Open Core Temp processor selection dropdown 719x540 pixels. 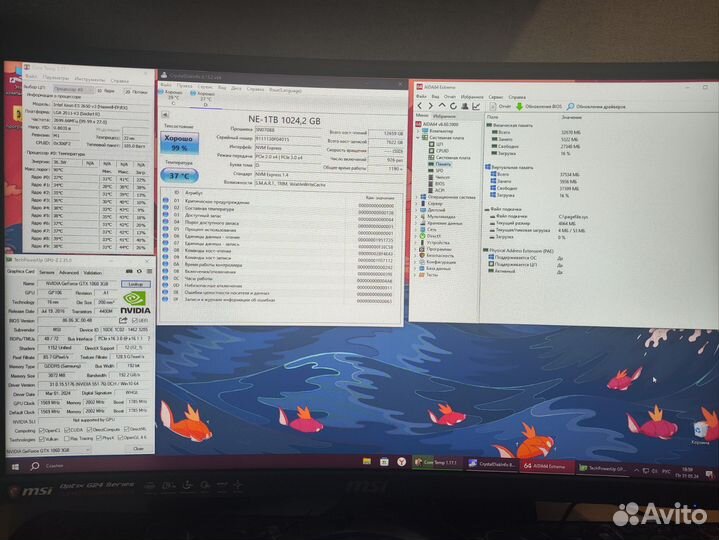point(74,89)
